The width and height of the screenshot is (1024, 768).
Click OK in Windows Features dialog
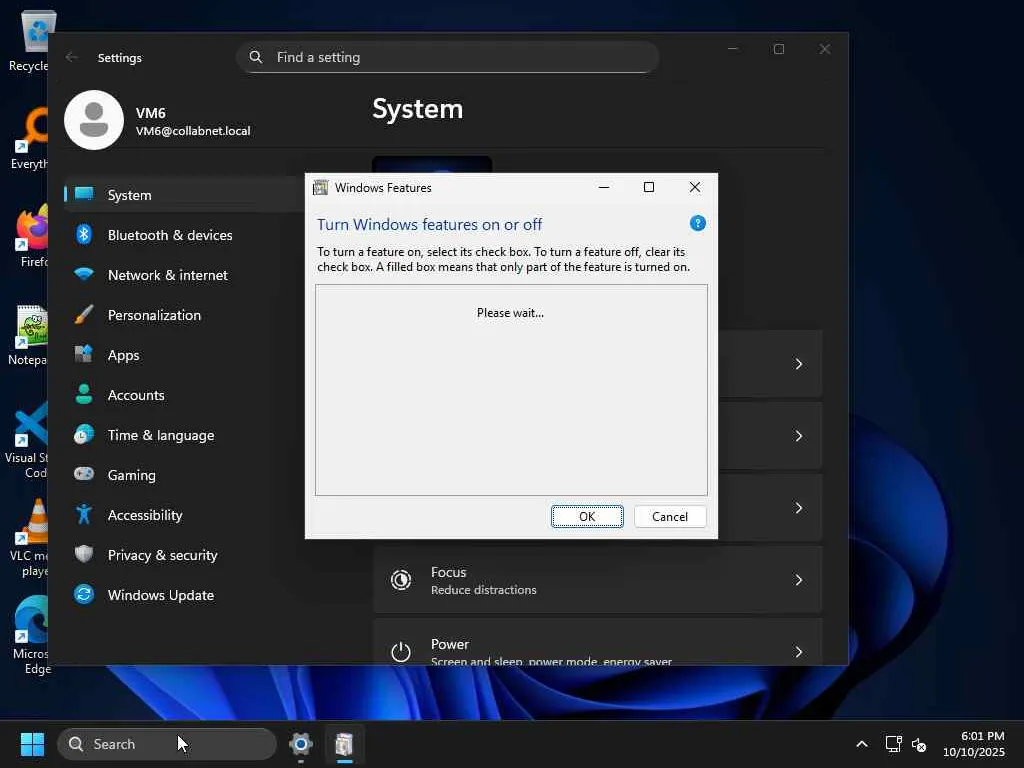[586, 517]
